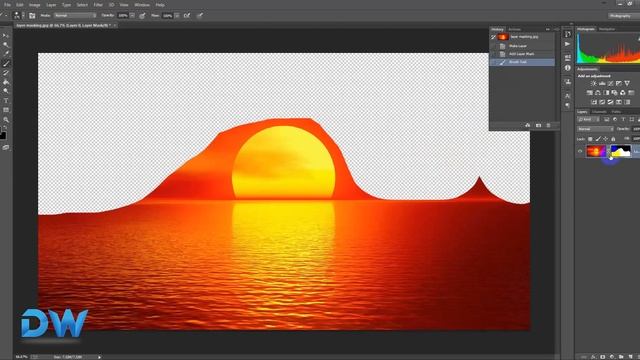Select the History Brush tool

click(x=6, y=73)
